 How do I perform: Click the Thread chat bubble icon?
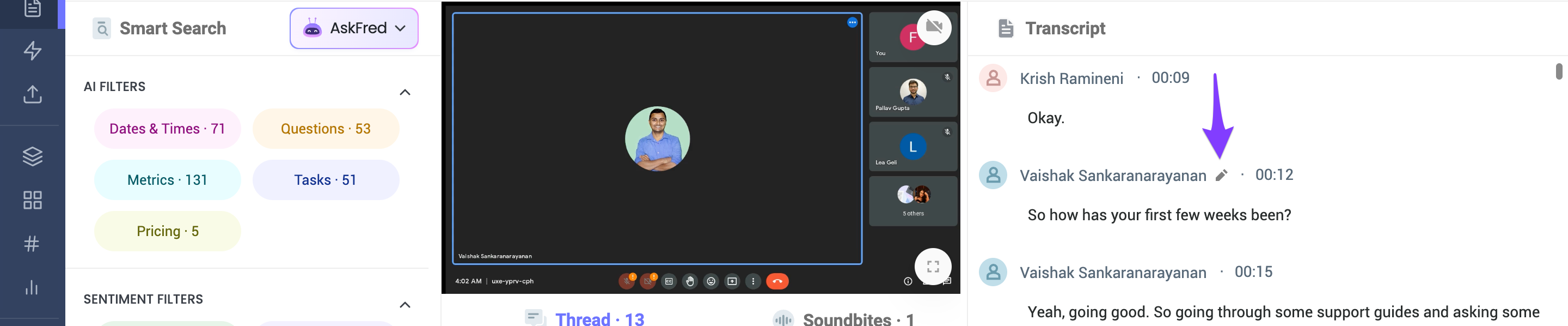pos(535,317)
